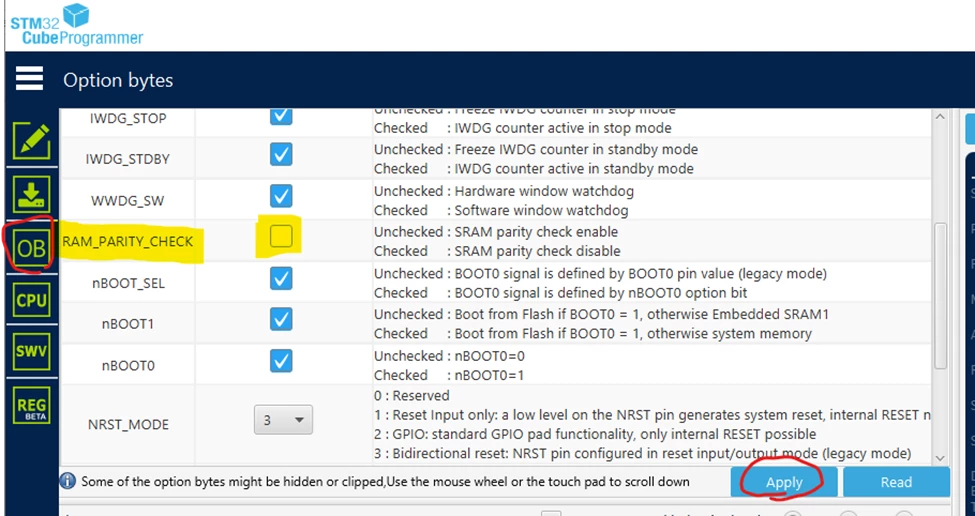Click 'BOOT0 signal is defined by nBOOT0 option bit'
The height and width of the screenshot is (516, 975).
click(601, 292)
